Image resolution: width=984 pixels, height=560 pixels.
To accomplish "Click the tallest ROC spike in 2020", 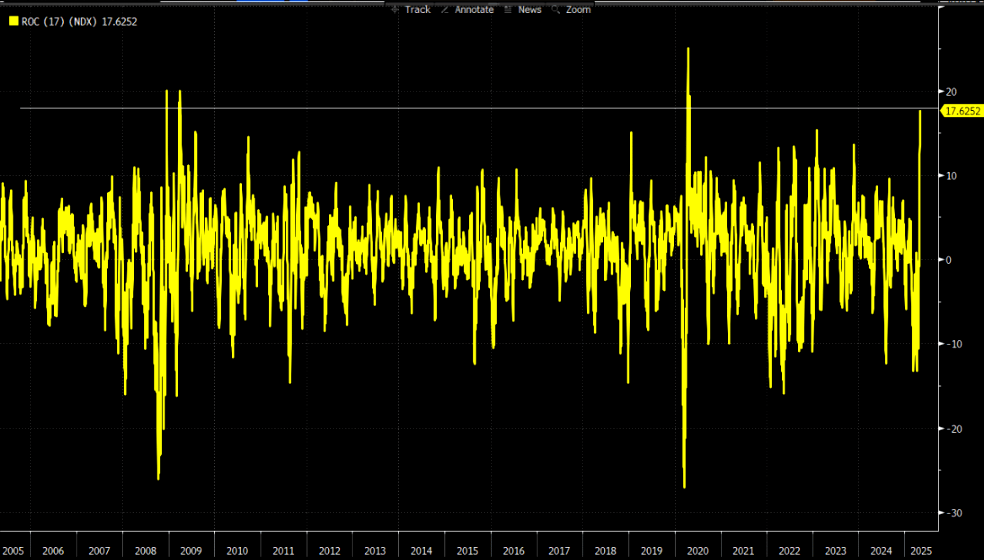I will [688, 49].
